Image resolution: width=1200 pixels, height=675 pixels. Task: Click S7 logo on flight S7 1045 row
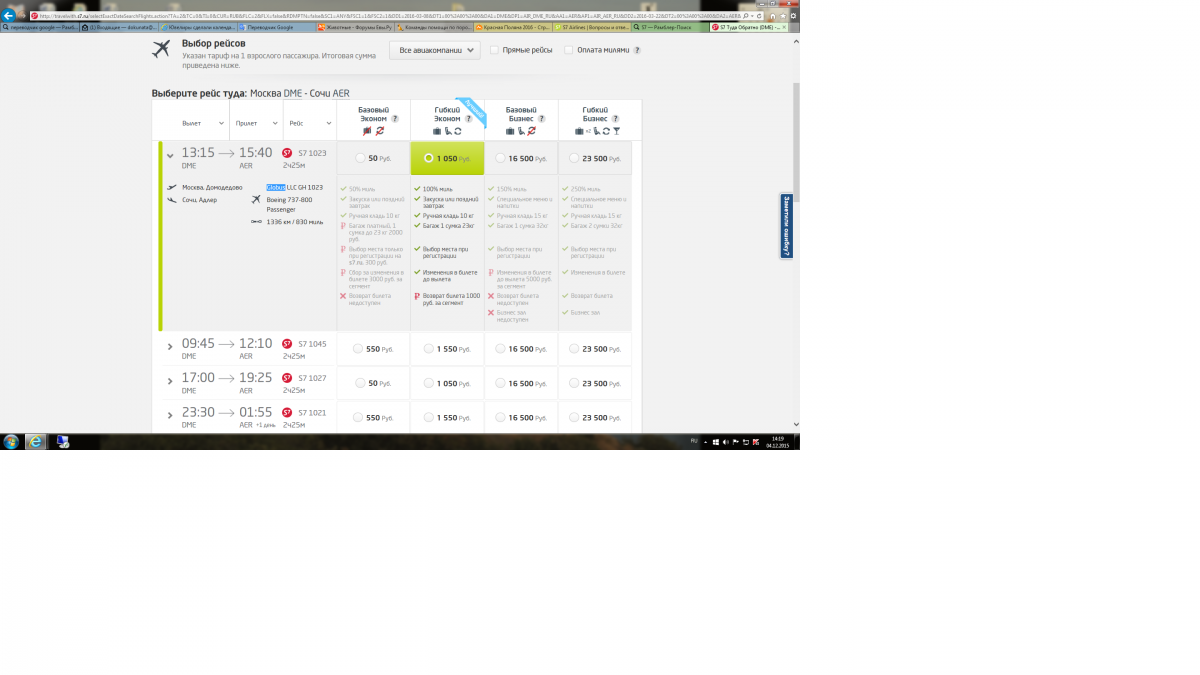[x=287, y=344]
